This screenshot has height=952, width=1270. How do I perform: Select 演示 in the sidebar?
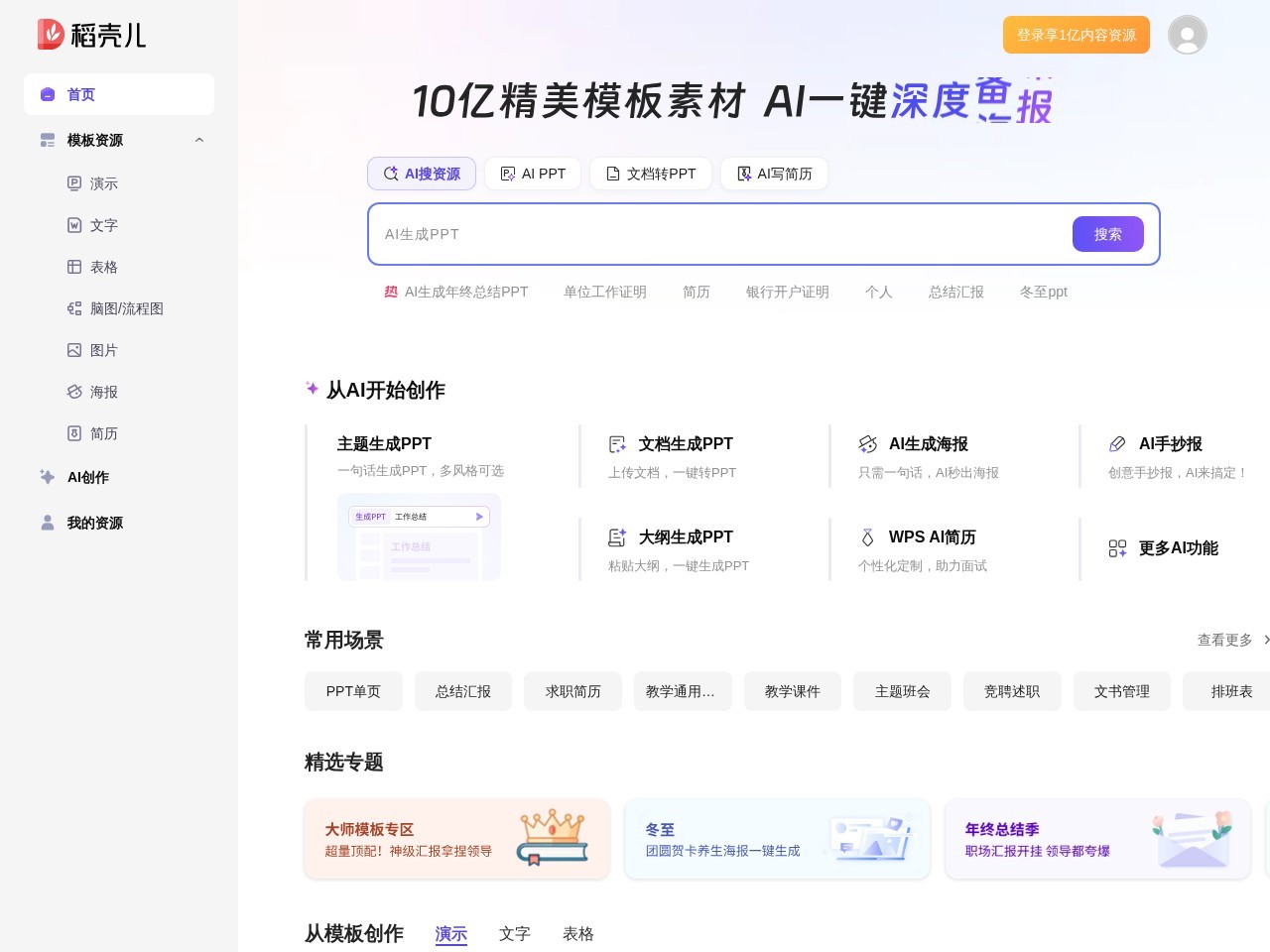pos(103,183)
